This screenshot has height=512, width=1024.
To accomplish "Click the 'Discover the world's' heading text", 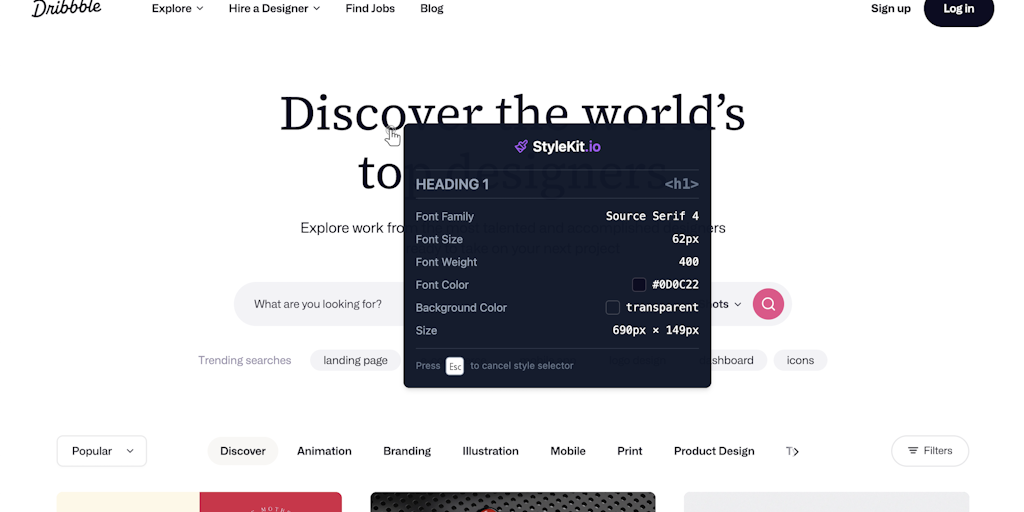I will click(x=513, y=114).
